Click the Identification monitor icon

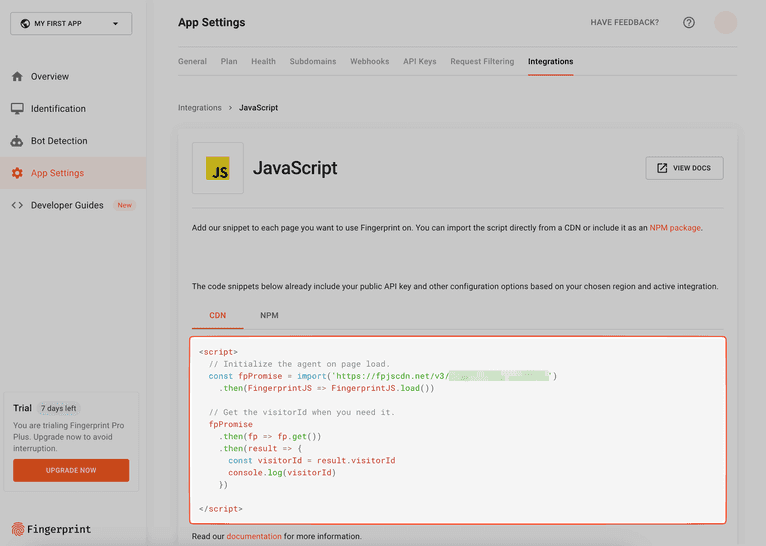tap(17, 108)
